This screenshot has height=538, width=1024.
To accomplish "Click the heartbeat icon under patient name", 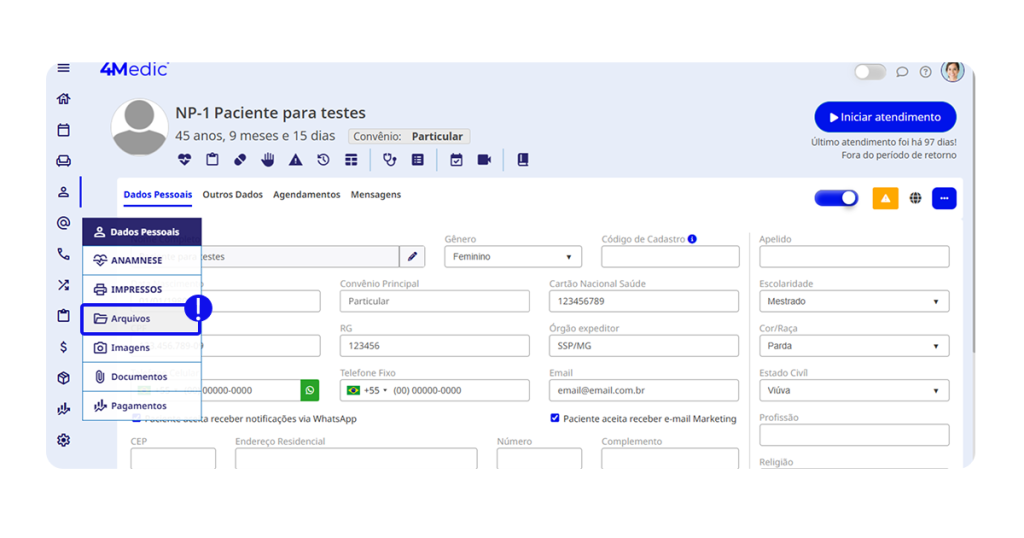I will click(x=184, y=160).
